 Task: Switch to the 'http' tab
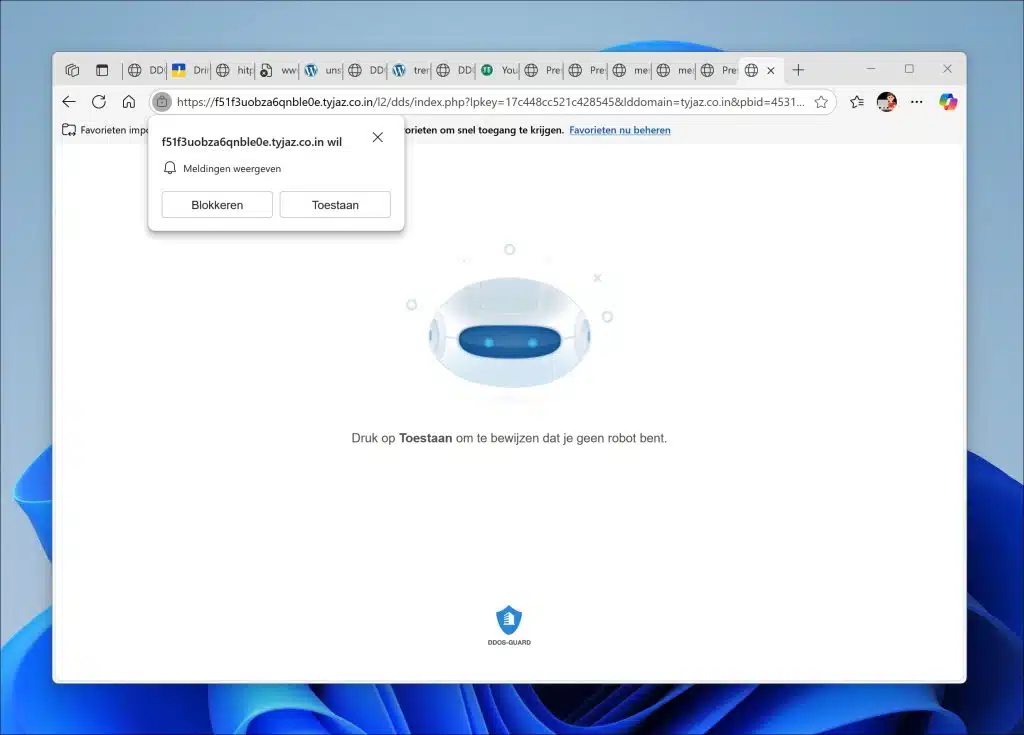[234, 70]
